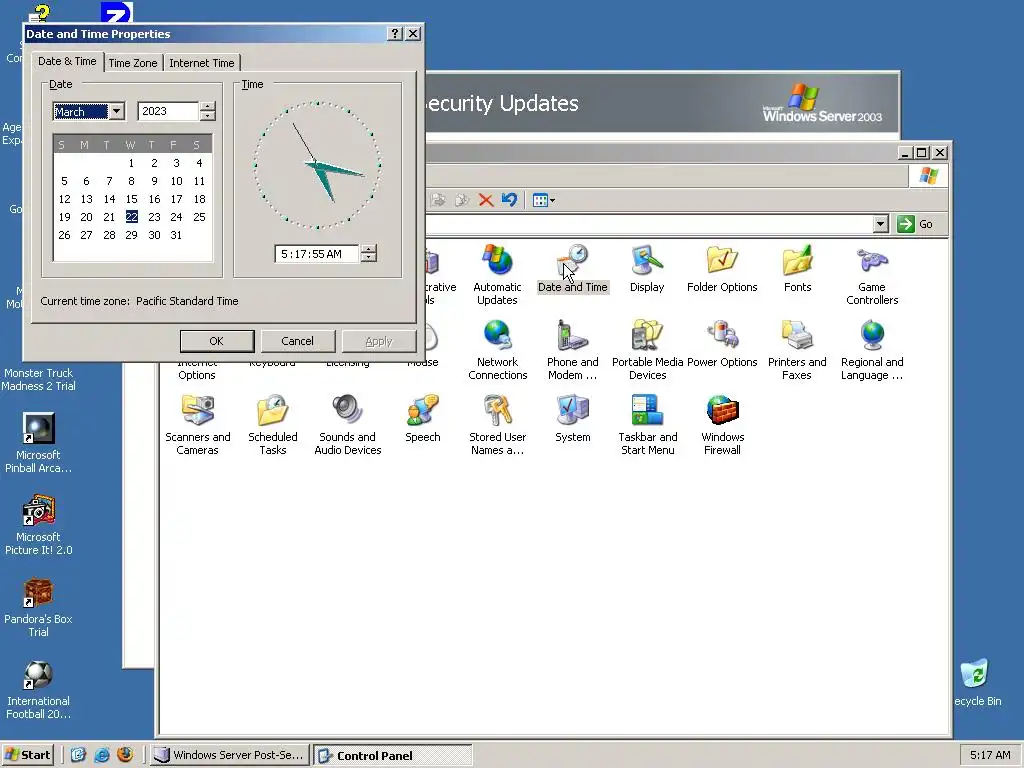Click the help question mark button in dialog
Screen dimensions: 1024x768
click(394, 33)
